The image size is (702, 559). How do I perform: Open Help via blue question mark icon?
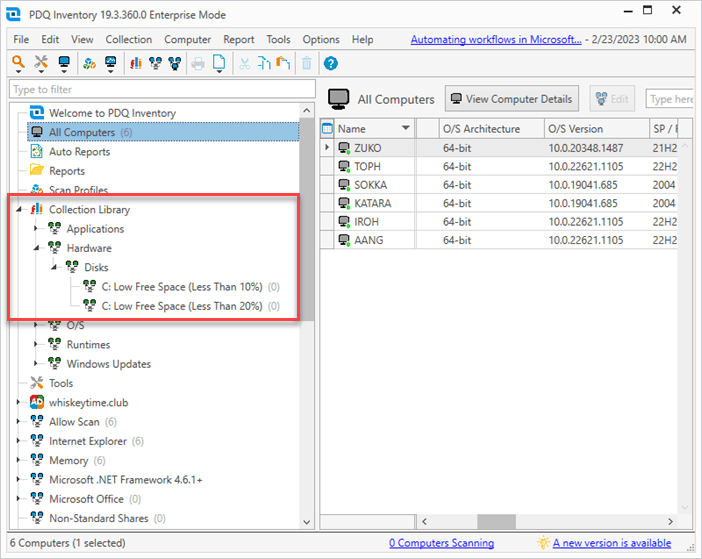click(x=330, y=64)
